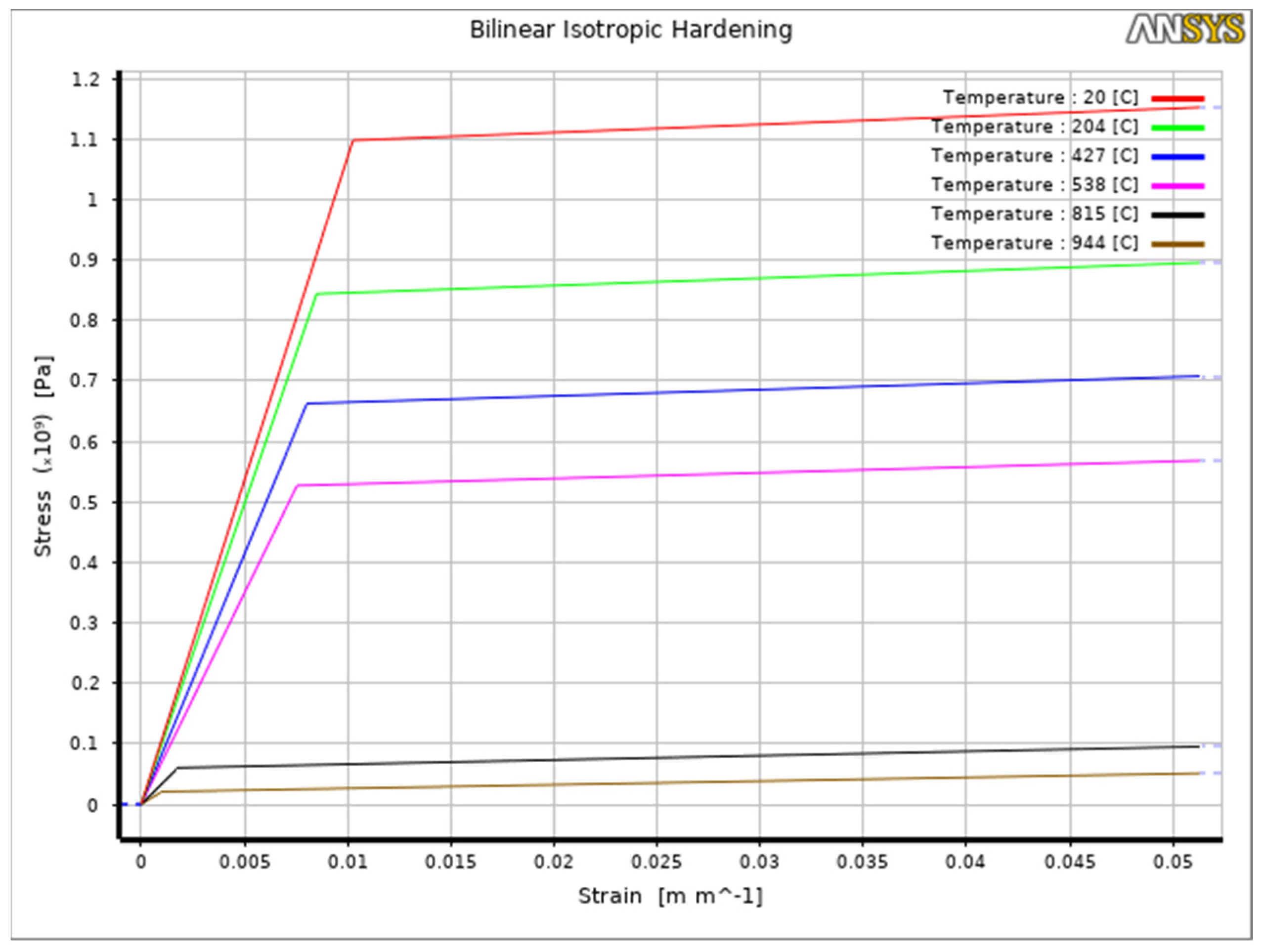Click the Stress [Pa] axis label
Viewport: 1265px width, 952px height.
tap(44, 456)
